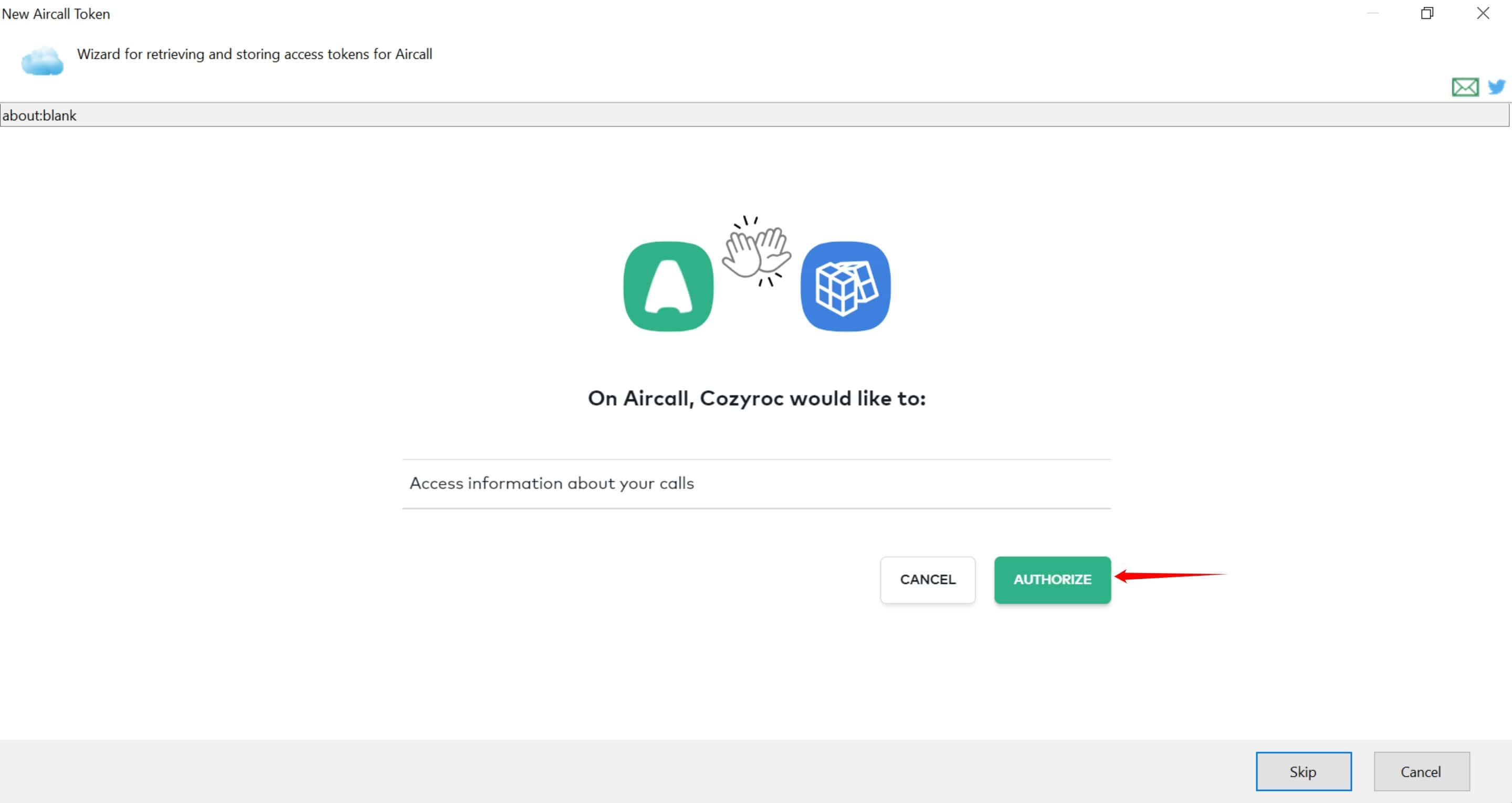
Task: Click the green Aircall logo icon
Action: [668, 287]
